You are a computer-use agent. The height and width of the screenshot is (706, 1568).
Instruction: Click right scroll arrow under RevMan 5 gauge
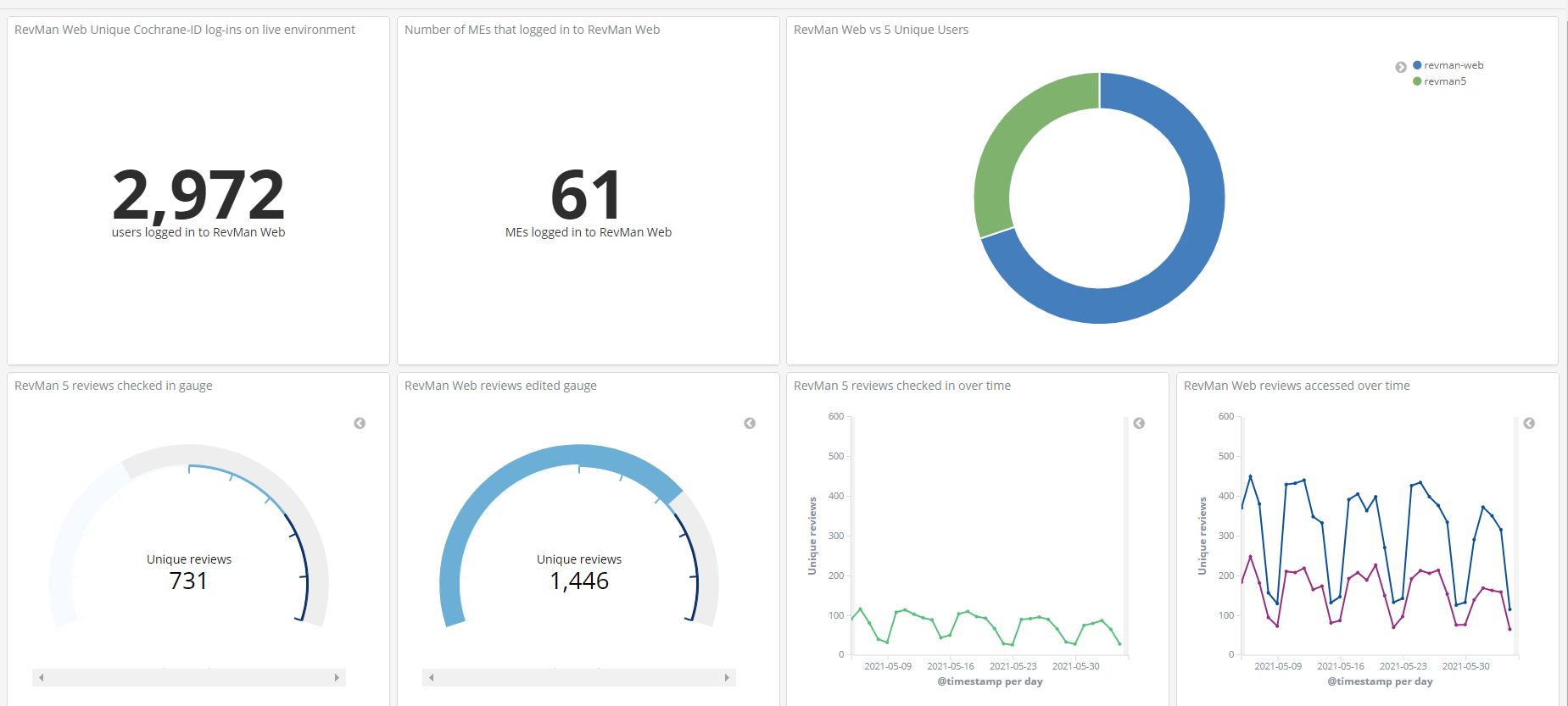pos(337,677)
